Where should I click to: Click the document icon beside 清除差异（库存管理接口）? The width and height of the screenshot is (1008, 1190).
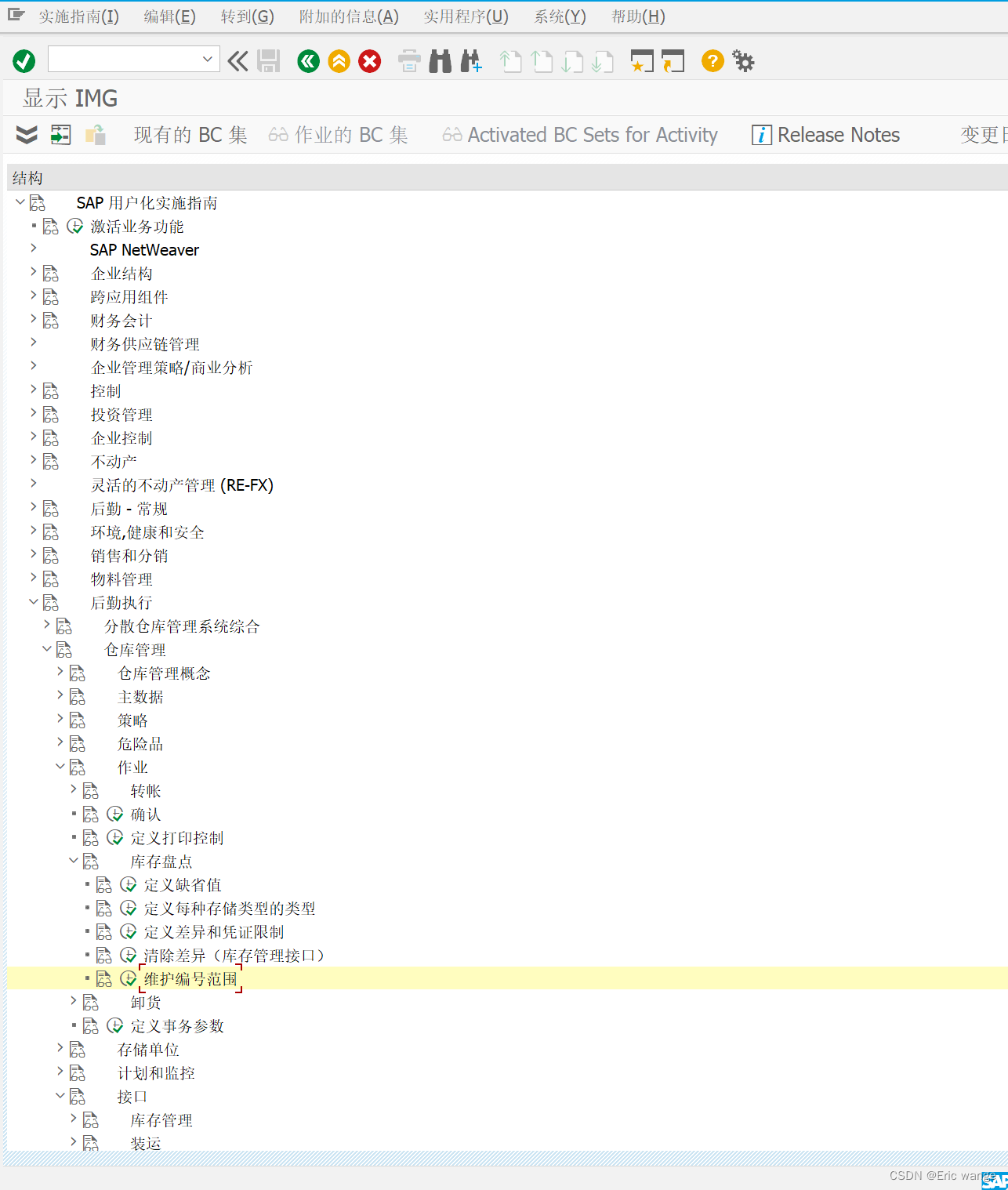pos(104,955)
